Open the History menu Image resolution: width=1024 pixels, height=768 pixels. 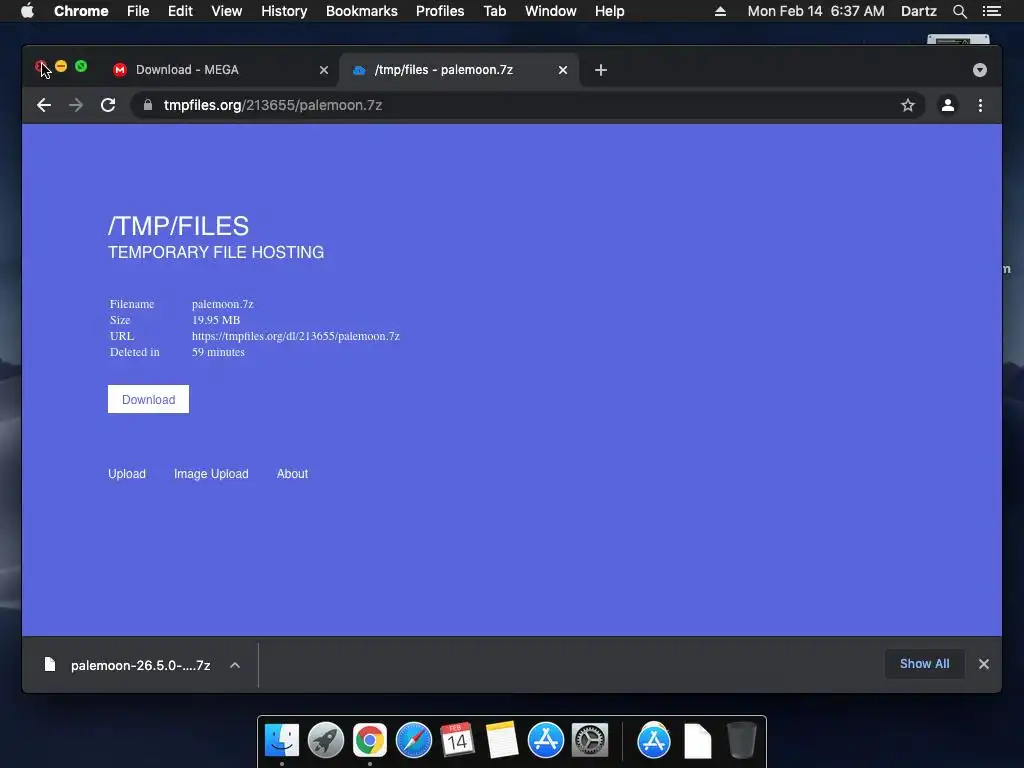point(284,11)
